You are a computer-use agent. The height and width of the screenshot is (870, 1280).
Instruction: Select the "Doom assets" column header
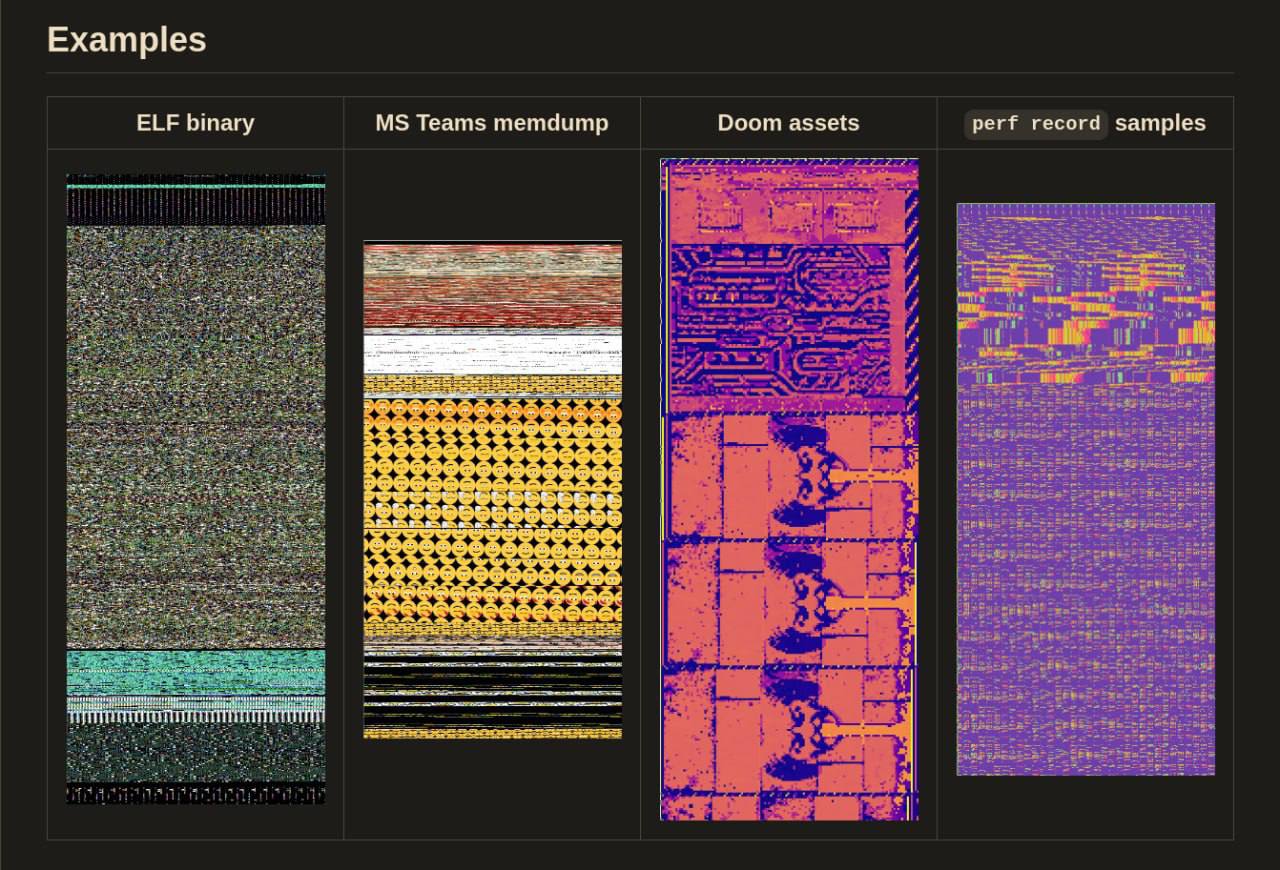tap(789, 123)
